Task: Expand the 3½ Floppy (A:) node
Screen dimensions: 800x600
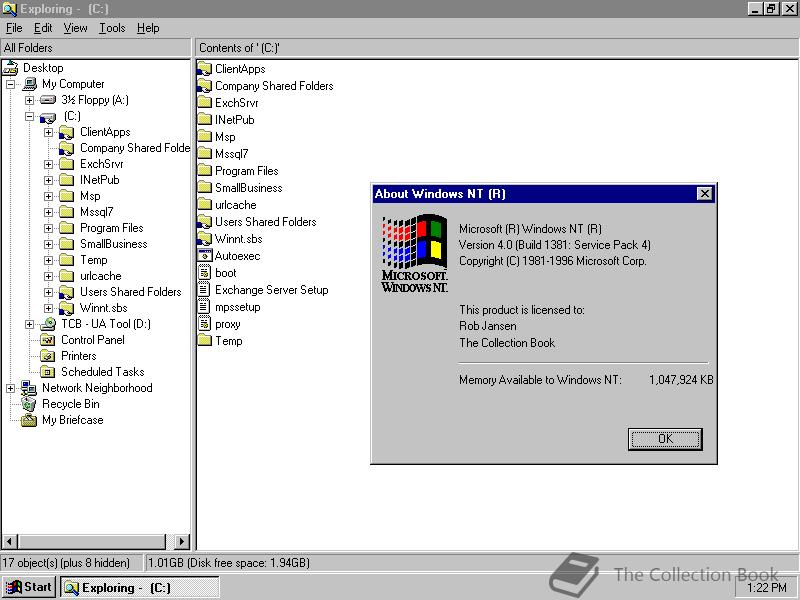Action: pyautogui.click(x=30, y=101)
